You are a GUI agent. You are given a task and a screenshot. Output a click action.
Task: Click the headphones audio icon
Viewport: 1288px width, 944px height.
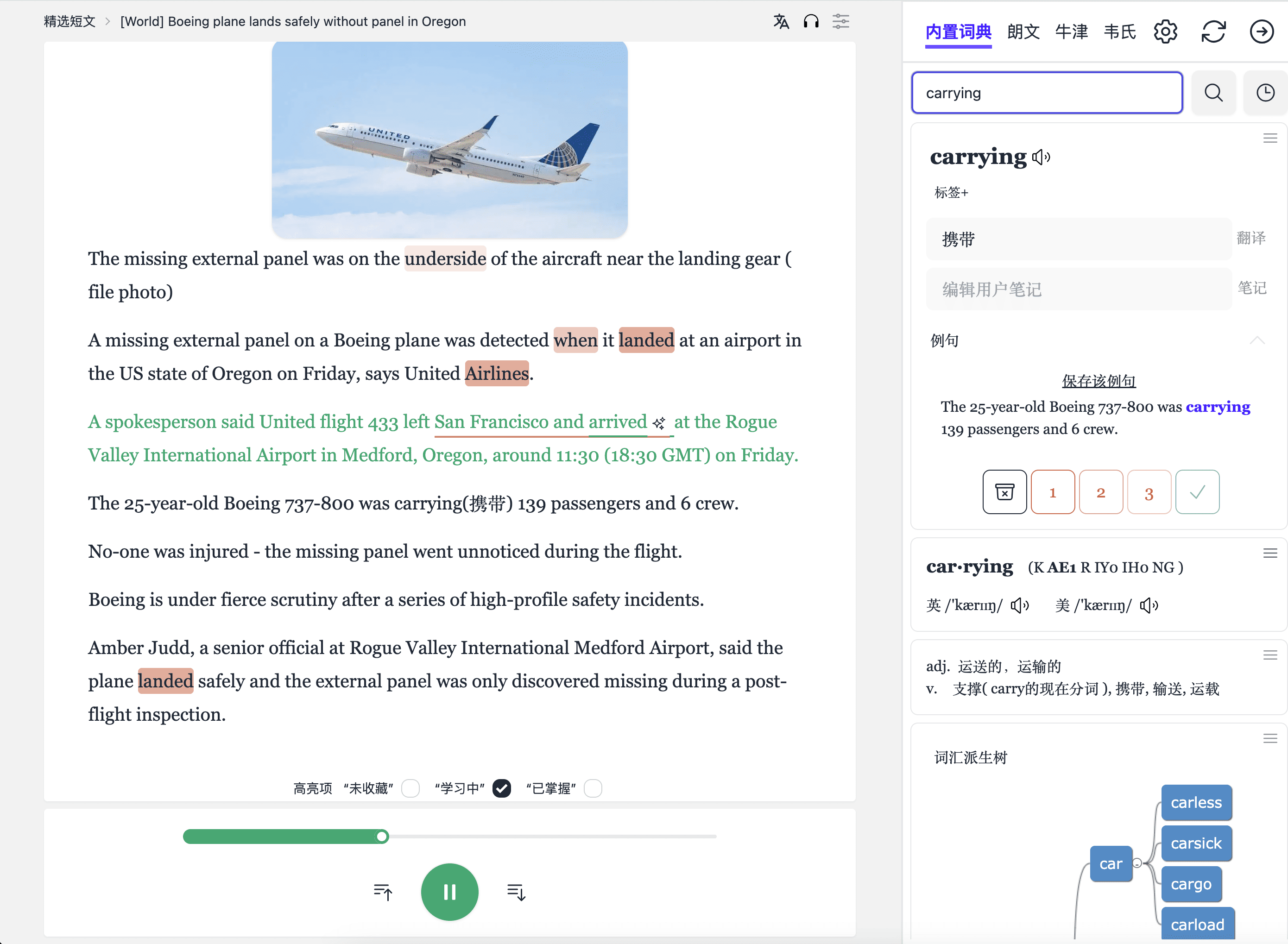[811, 22]
